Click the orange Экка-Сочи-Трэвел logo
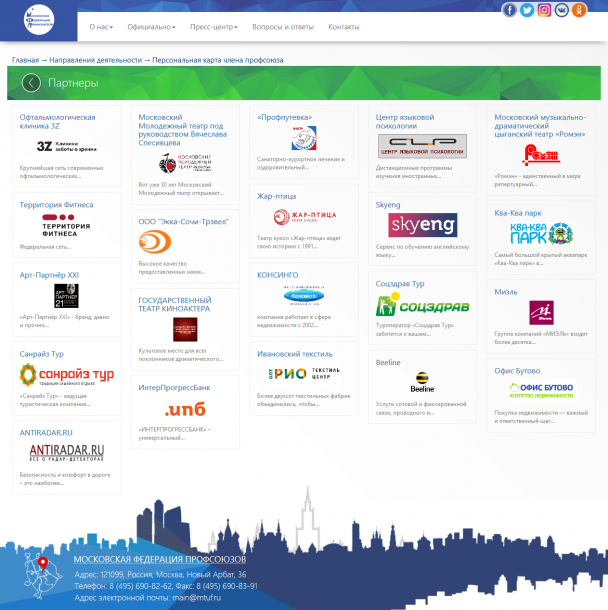 tap(155, 242)
